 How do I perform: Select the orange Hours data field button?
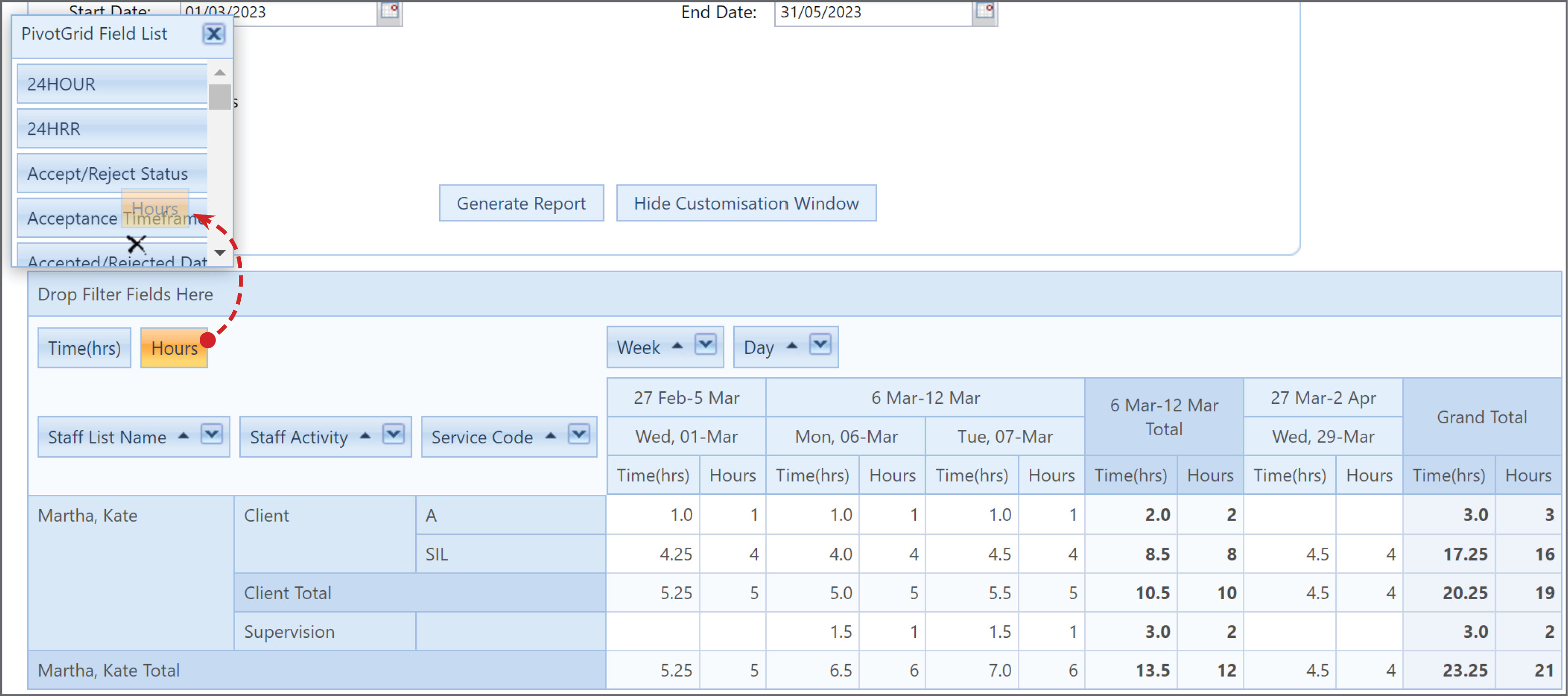174,348
